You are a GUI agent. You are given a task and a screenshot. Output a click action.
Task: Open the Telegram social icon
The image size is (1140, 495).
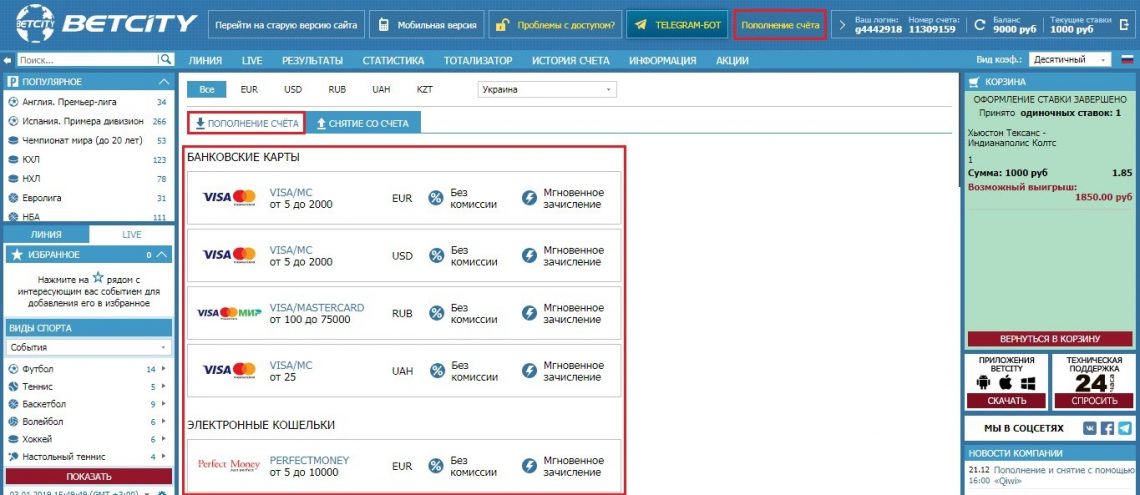(x=1124, y=428)
